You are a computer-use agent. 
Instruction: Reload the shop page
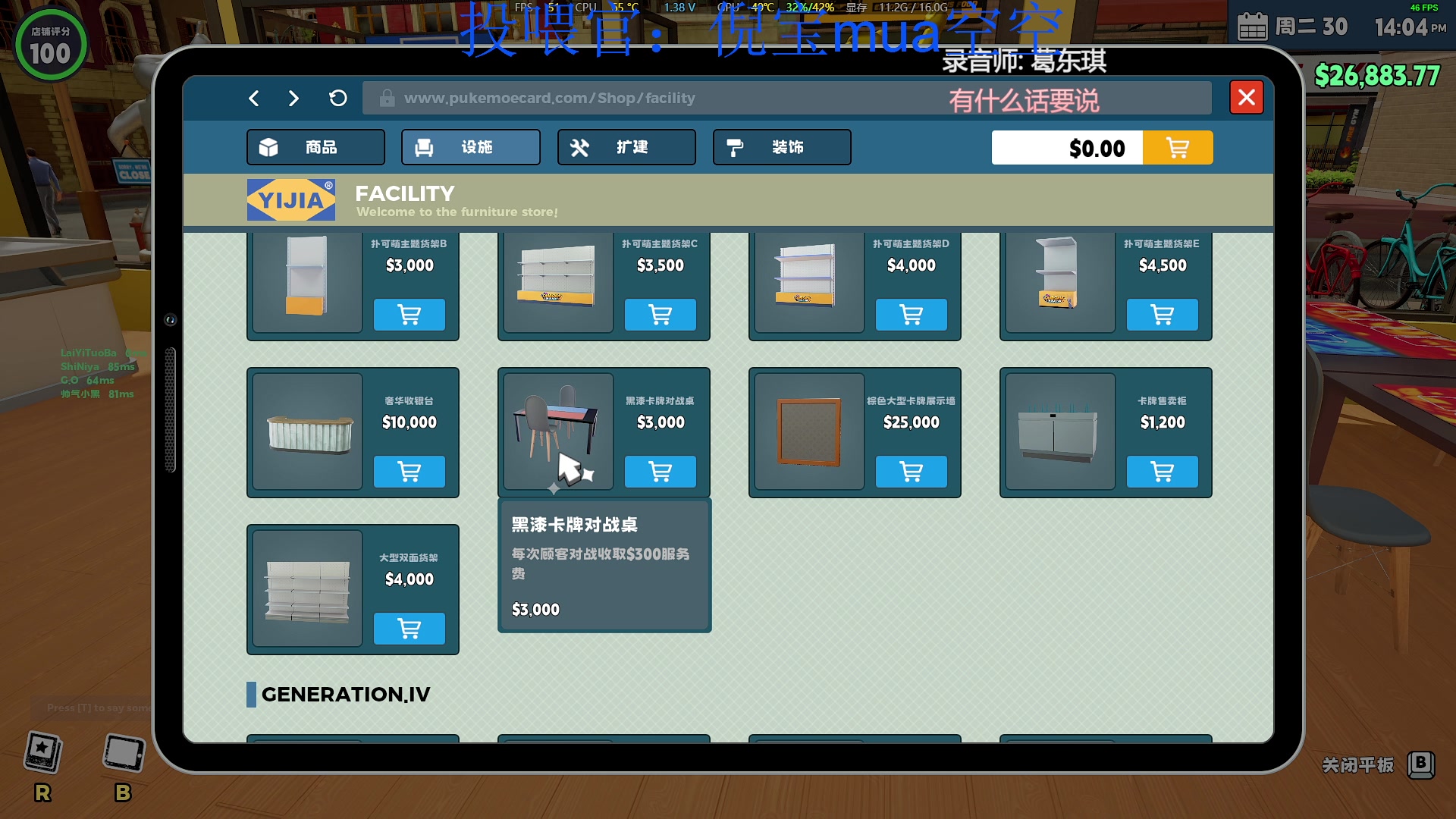(x=338, y=98)
